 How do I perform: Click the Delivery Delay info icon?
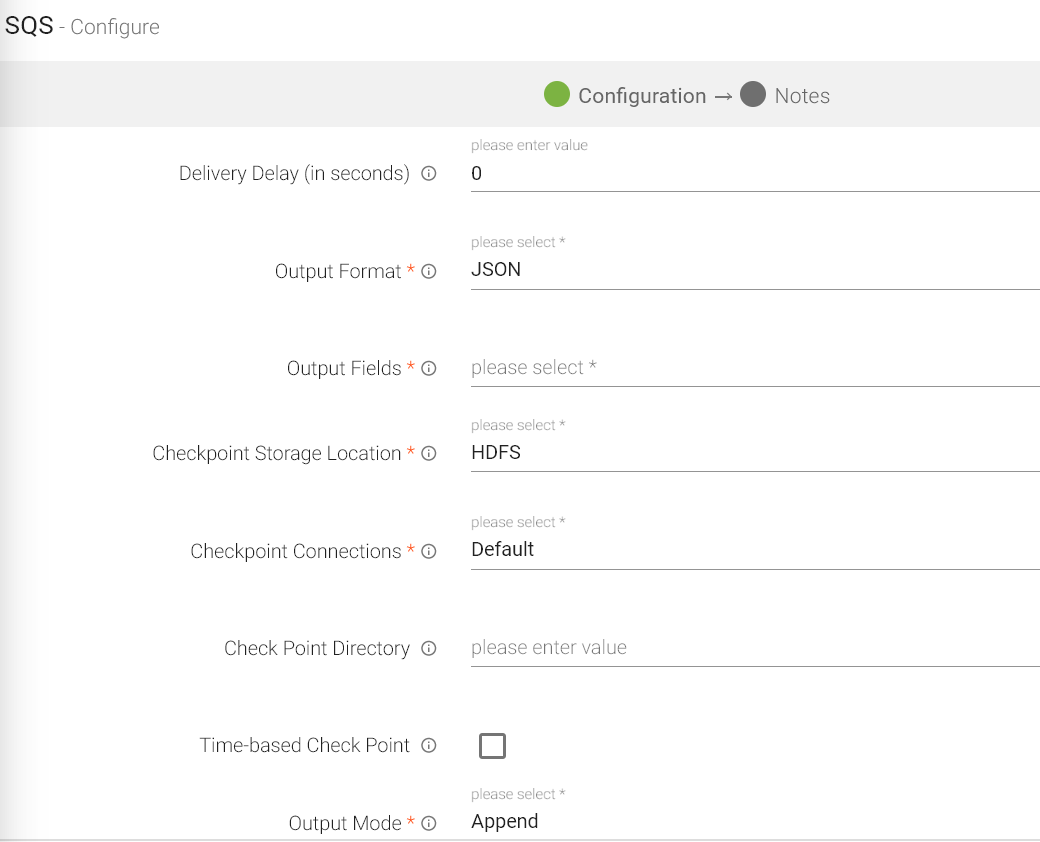click(x=429, y=174)
